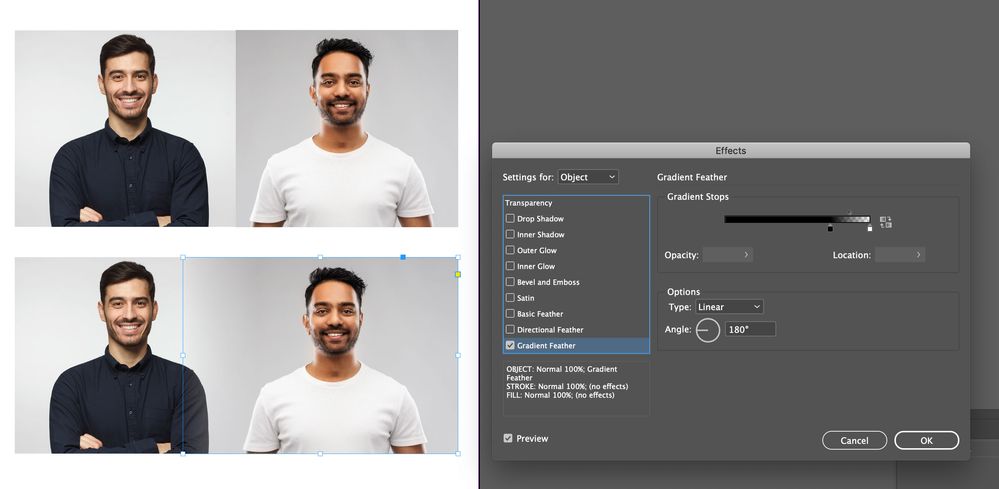
Task: Uncheck the Gradient Feather checkbox
Action: pyautogui.click(x=510, y=345)
